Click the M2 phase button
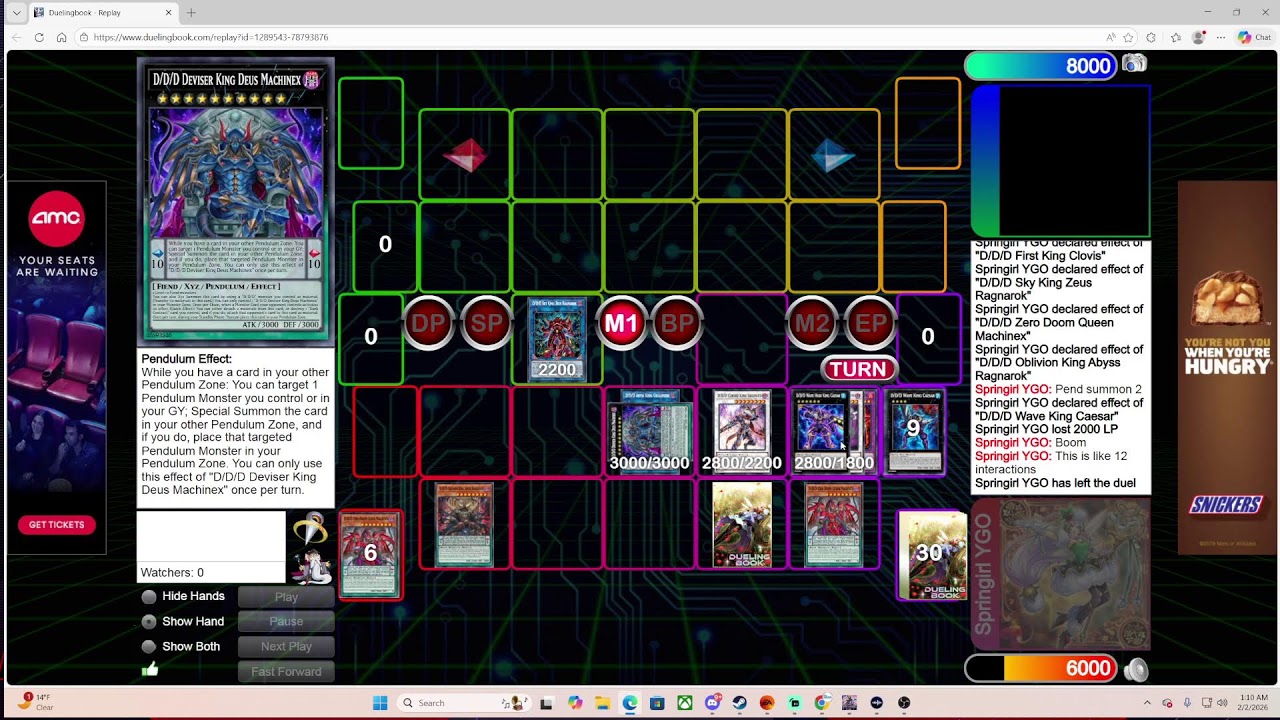This screenshot has width=1280, height=720. (x=811, y=324)
